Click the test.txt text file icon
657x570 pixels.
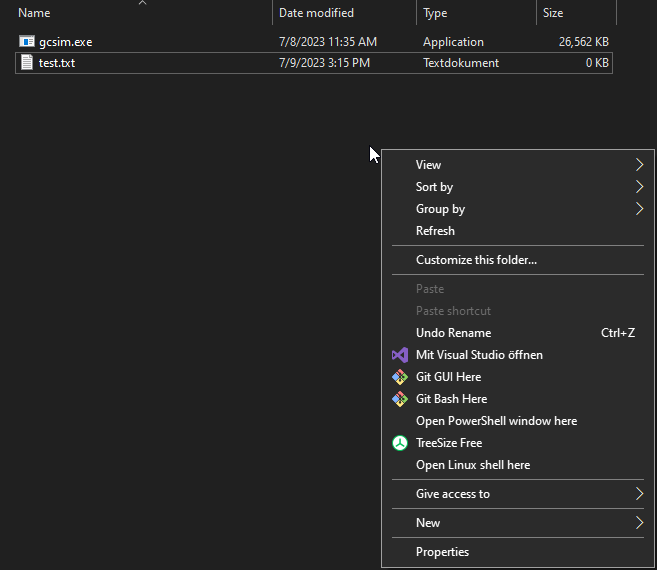tap(27, 63)
